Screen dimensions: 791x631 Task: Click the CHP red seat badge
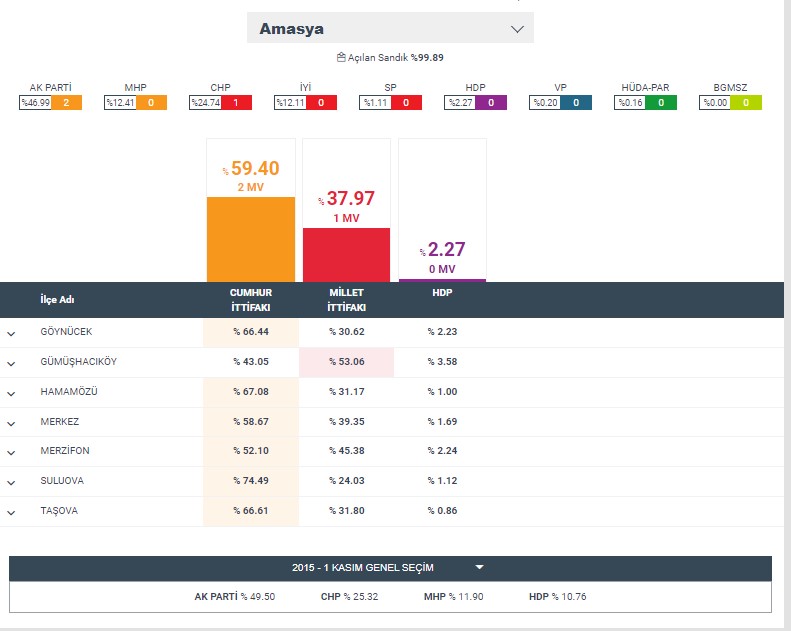click(x=236, y=103)
